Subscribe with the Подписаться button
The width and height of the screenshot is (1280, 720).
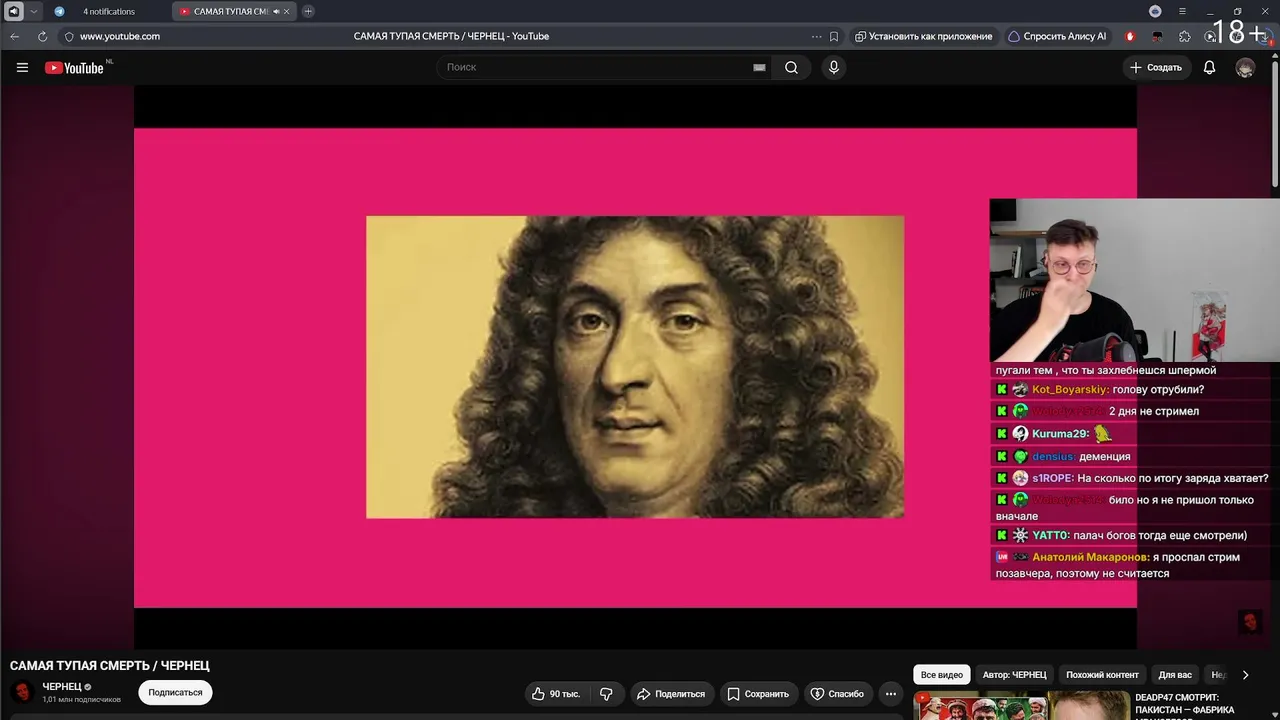pos(175,692)
